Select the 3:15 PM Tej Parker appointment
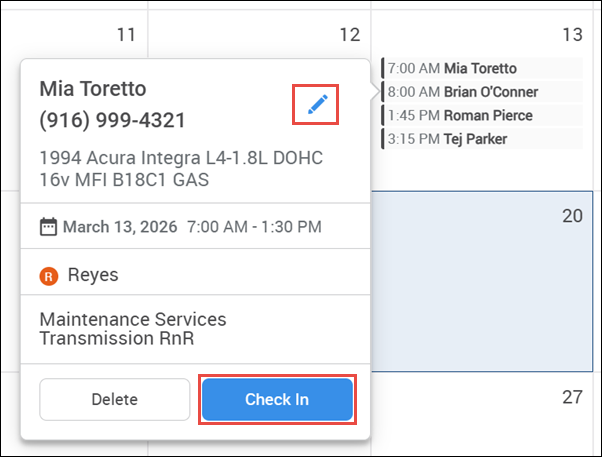 (x=481, y=138)
